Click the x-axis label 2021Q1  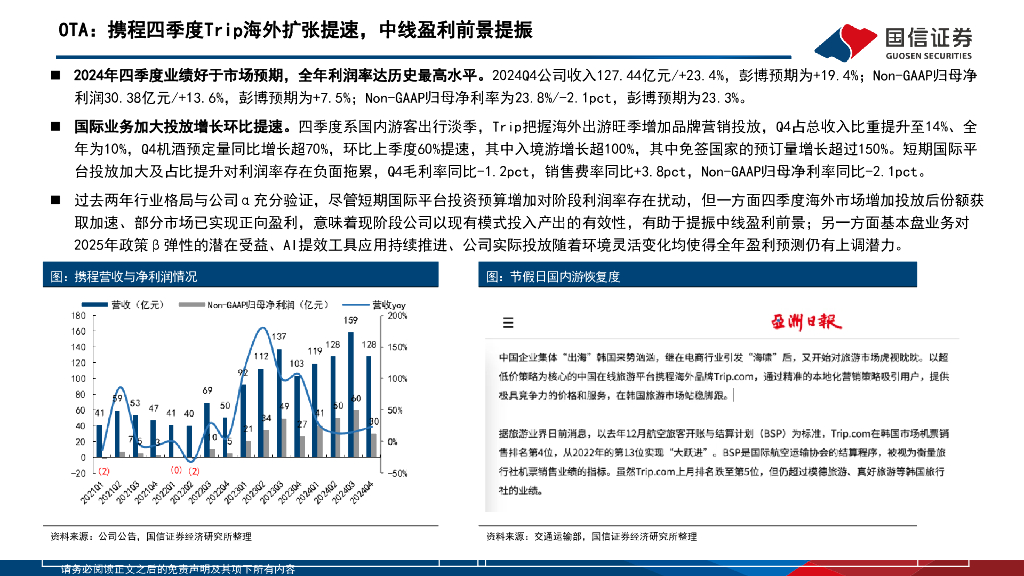[93, 491]
